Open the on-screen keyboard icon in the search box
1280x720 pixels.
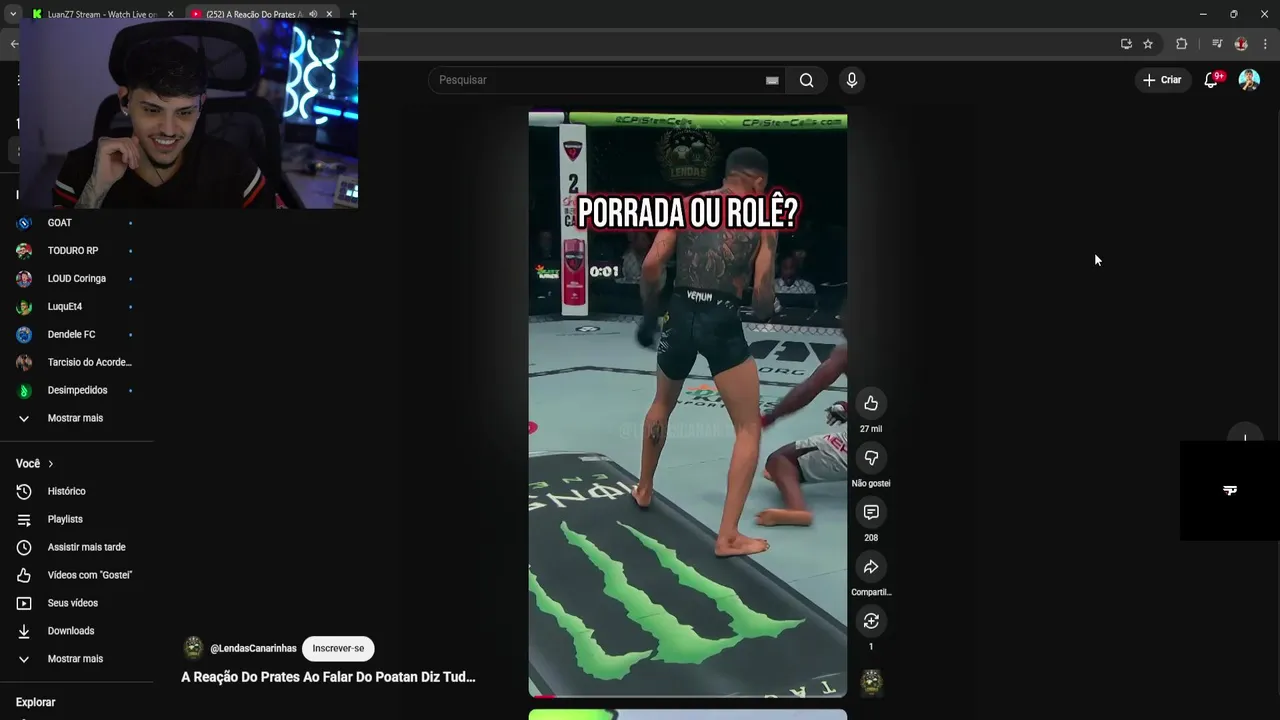(772, 80)
